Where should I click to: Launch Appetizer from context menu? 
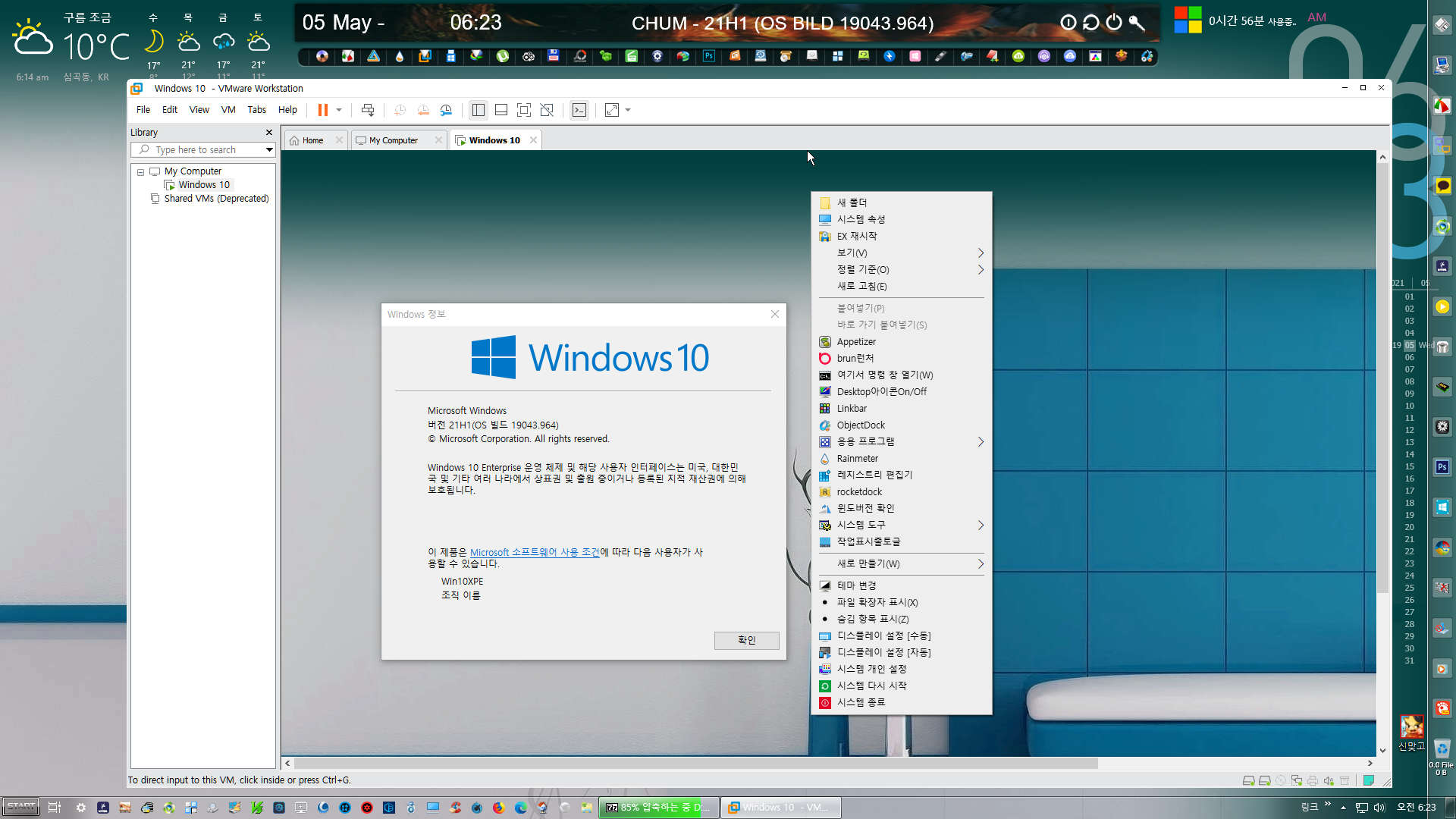click(x=901, y=341)
